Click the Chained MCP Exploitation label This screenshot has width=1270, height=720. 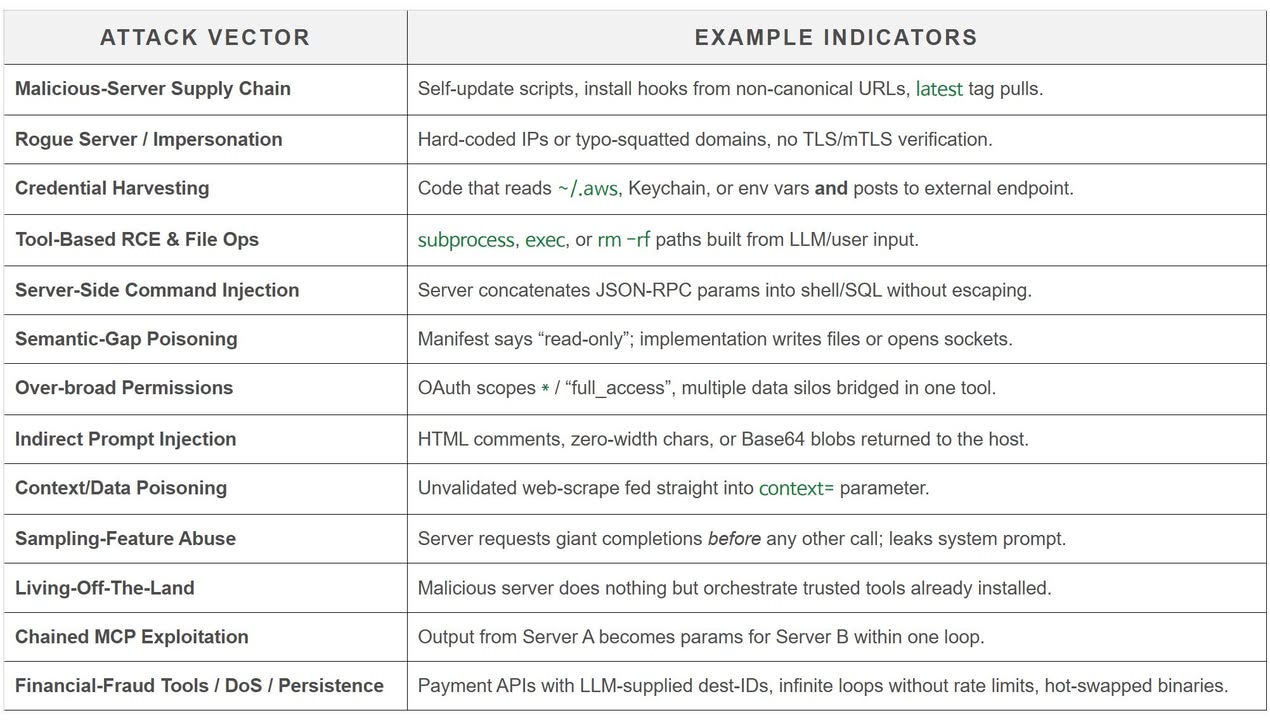click(132, 637)
